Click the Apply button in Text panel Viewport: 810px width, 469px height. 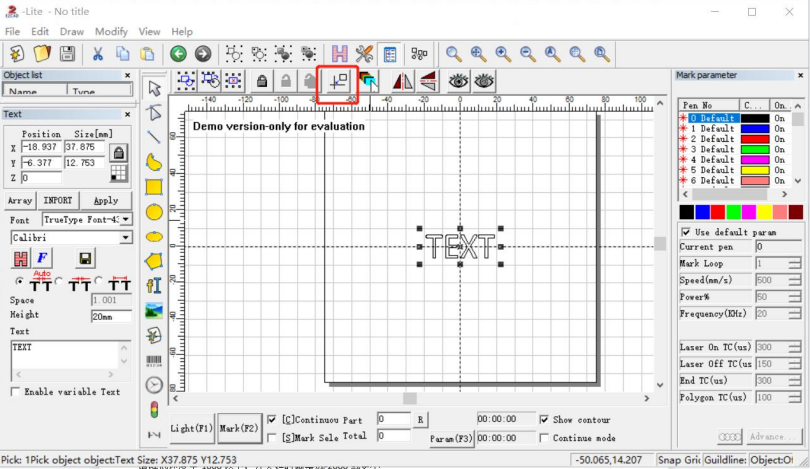pyautogui.click(x=105, y=201)
